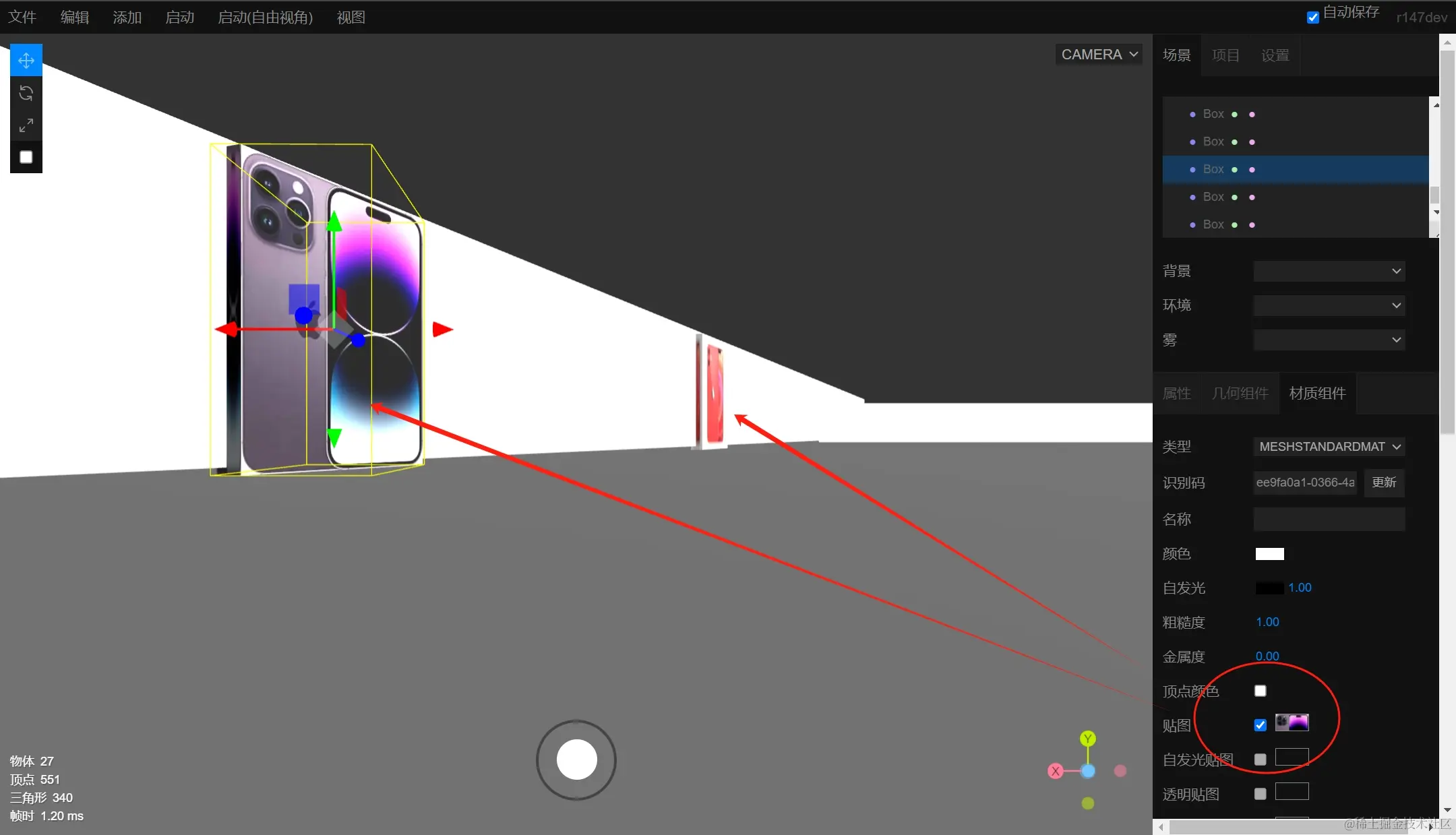Image resolution: width=1456 pixels, height=835 pixels.
Task: Click the 更新 button next to UUID
Action: point(1384,483)
